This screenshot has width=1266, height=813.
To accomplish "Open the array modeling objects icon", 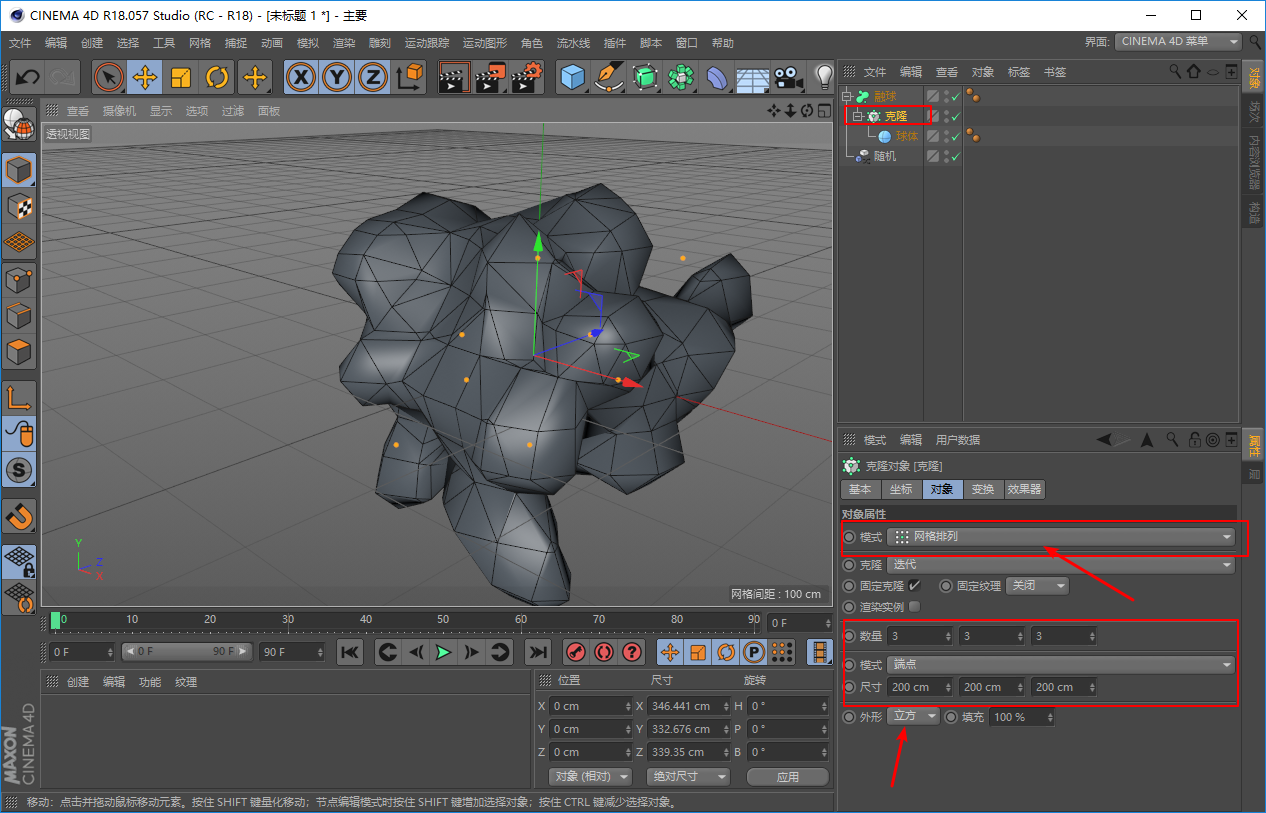I will coord(681,77).
